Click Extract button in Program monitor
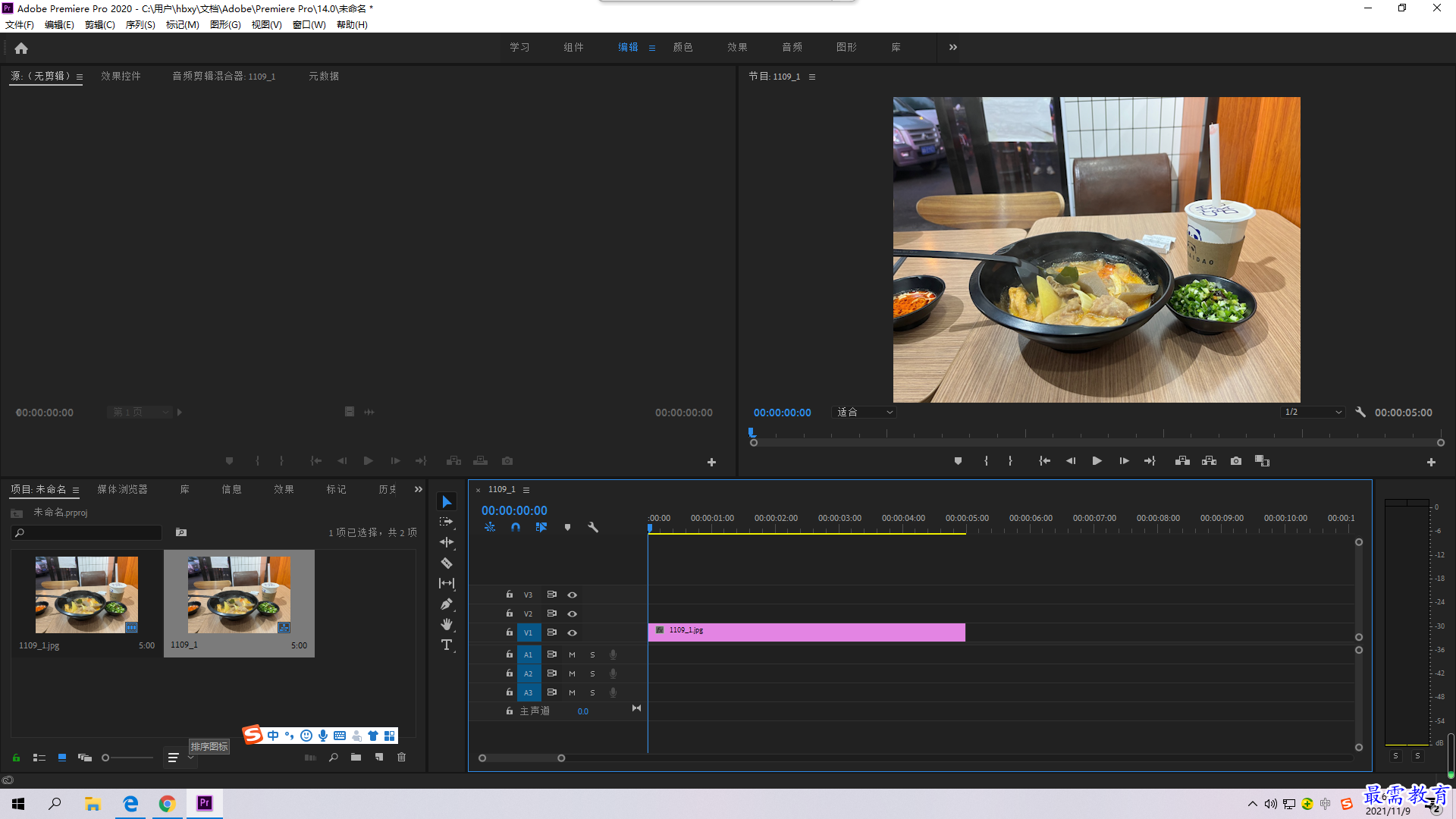 pyautogui.click(x=1210, y=461)
